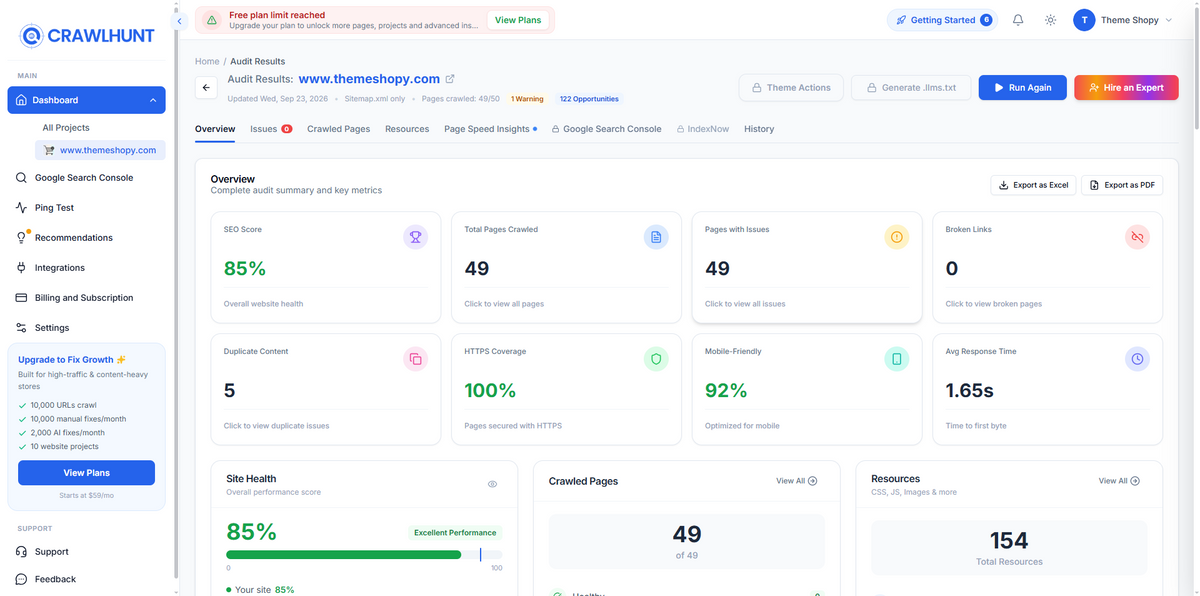Switch to the Issues tab
Viewport: 1200px width, 596px height.
271,129
